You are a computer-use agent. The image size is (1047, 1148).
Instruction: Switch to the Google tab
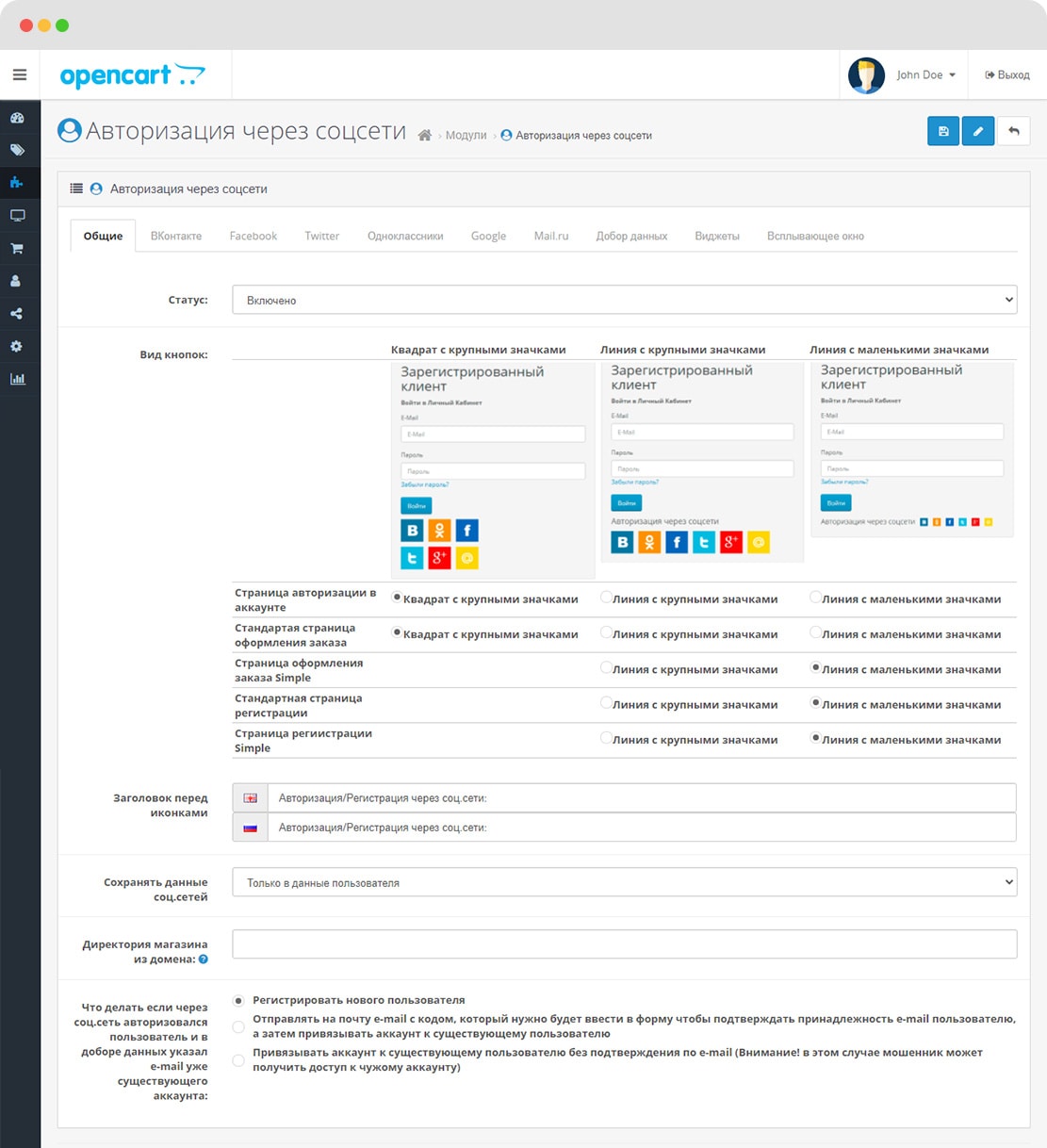488,236
